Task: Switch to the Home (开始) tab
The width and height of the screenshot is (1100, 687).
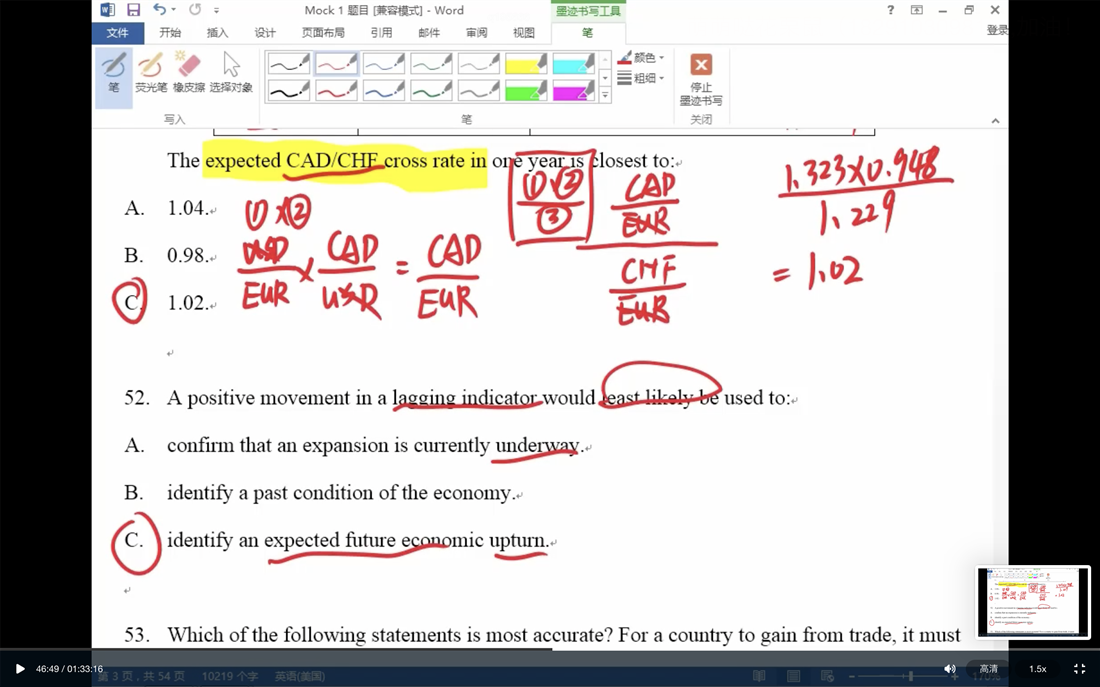Action: 170,33
